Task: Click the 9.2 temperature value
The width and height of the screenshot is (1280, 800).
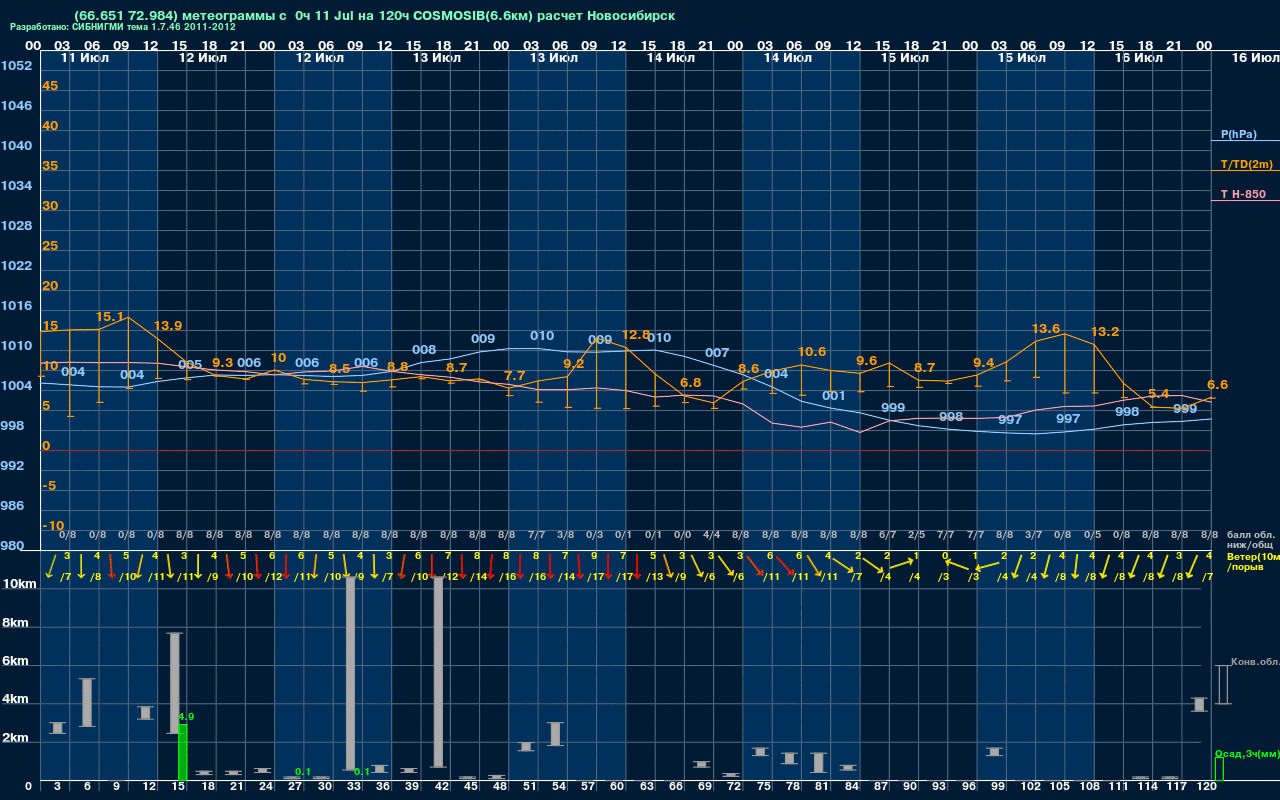Action: [x=574, y=364]
